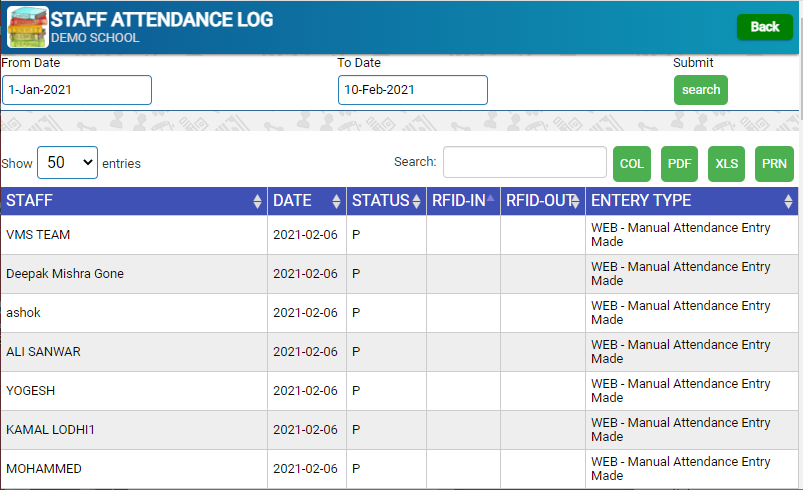Sort by STATUS column sort icon
The height and width of the screenshot is (490, 803).
(x=416, y=201)
